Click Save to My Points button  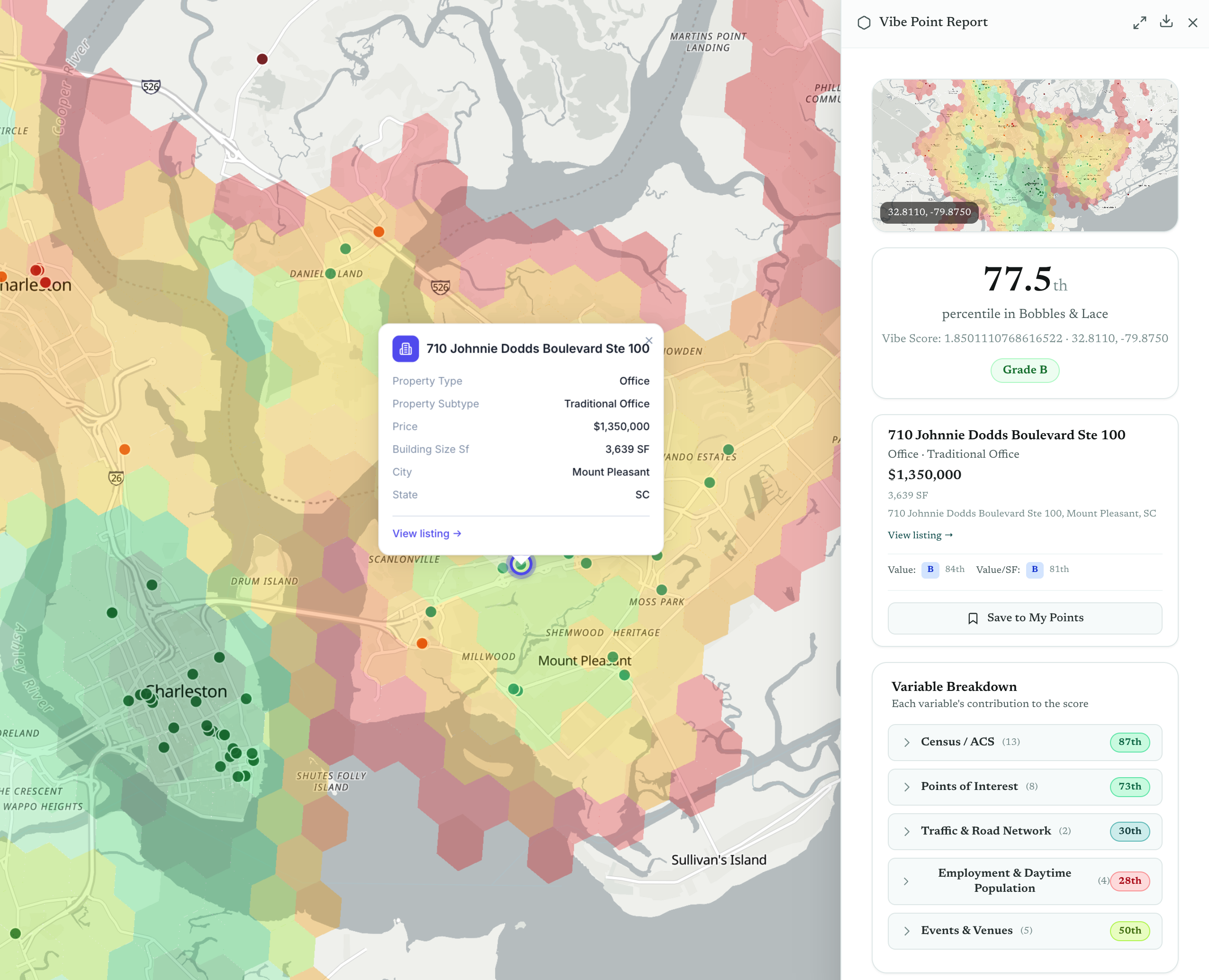[x=1024, y=618]
